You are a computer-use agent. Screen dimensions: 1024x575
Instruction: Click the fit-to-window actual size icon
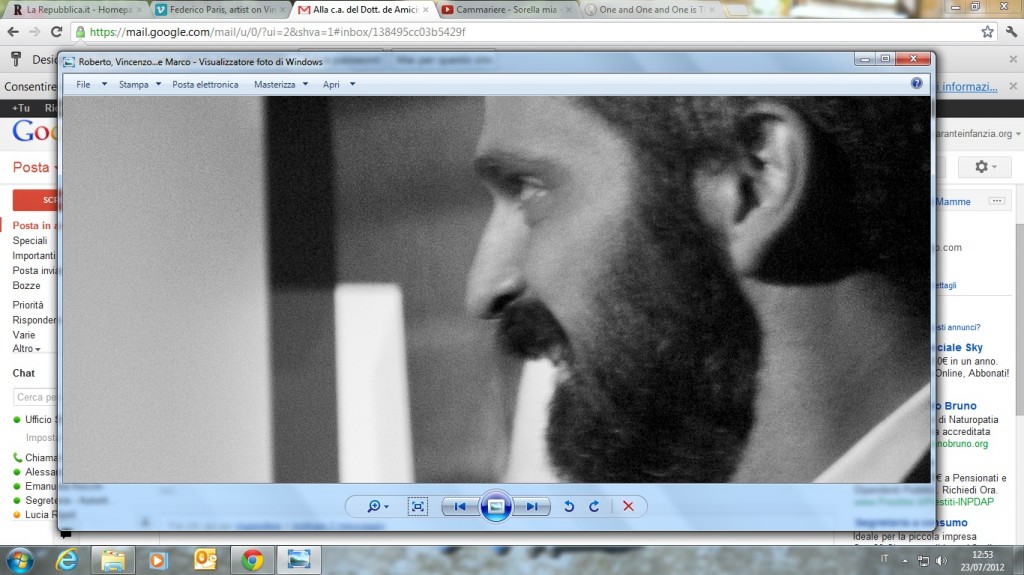417,507
